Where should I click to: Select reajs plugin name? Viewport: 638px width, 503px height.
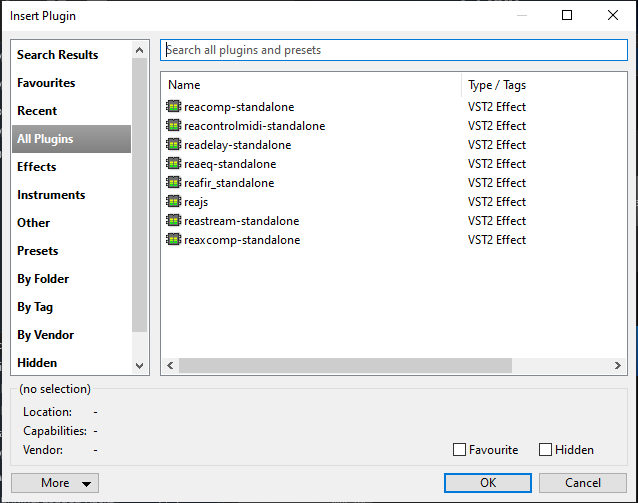[196, 202]
